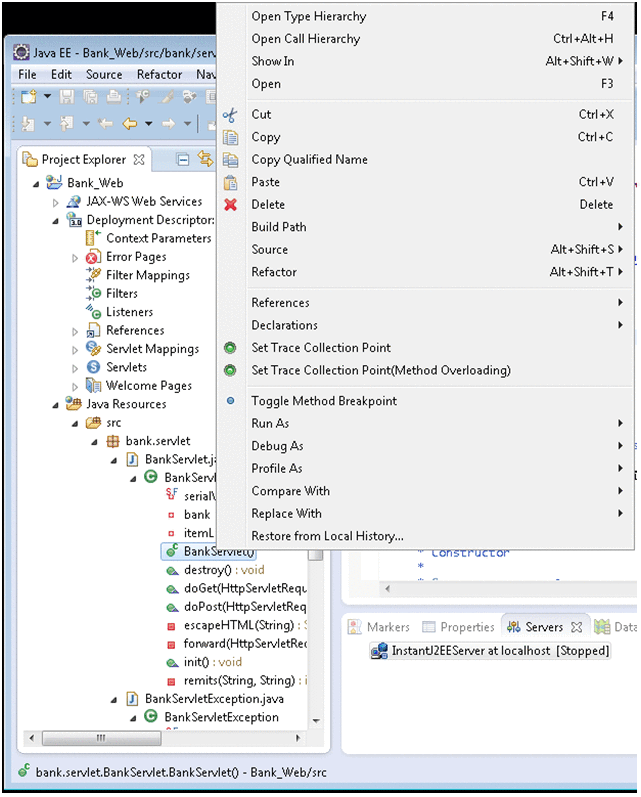Click the Print toolbar icon
The width and height of the screenshot is (641, 797).
tap(114, 97)
